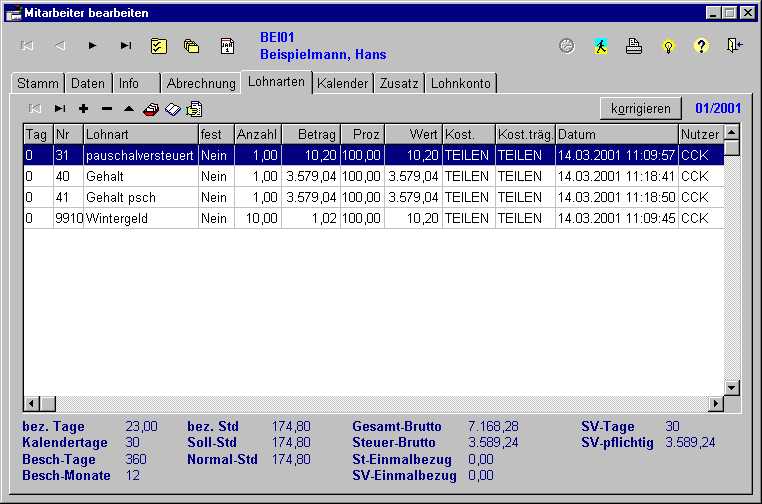Select the Kalender tab
Image resolution: width=762 pixels, height=504 pixels.
click(342, 83)
